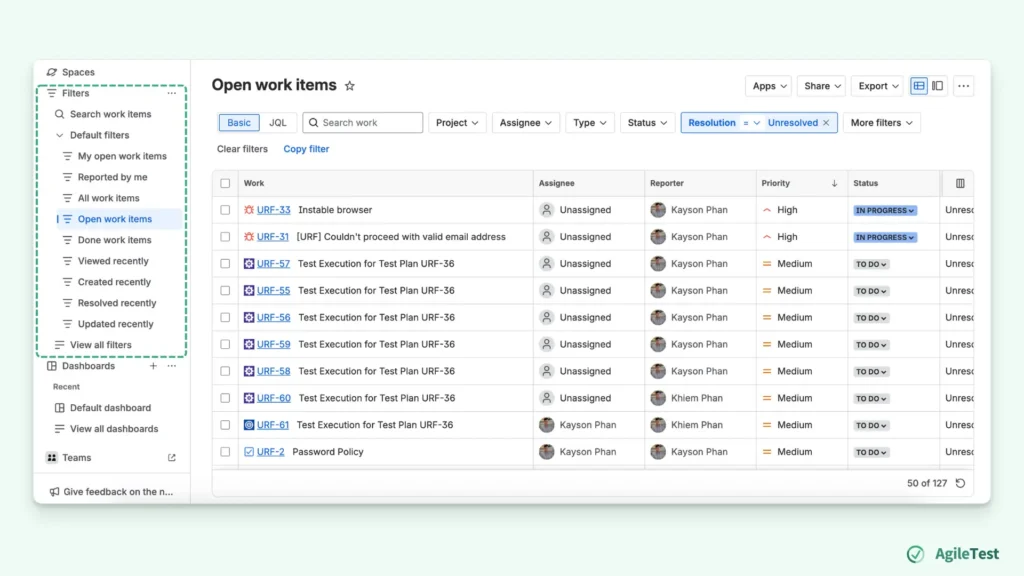Viewport: 1024px width, 576px height.
Task: Switch to detail split view icon
Action: pos(937,86)
